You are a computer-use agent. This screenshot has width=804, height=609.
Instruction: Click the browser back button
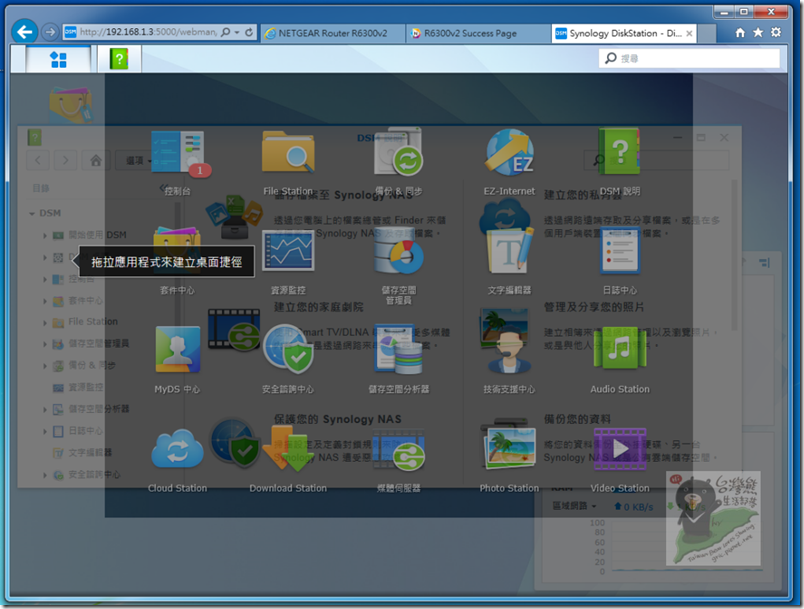pos(25,32)
